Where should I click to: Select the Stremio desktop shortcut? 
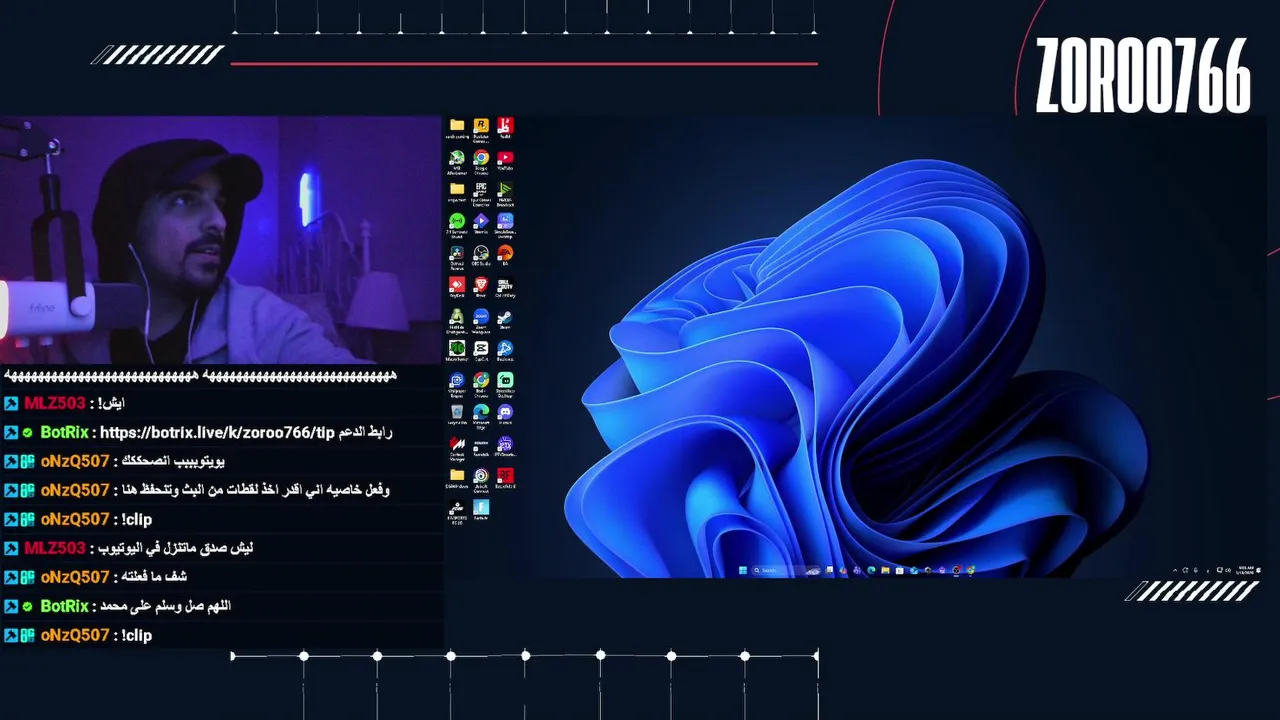pos(481,224)
